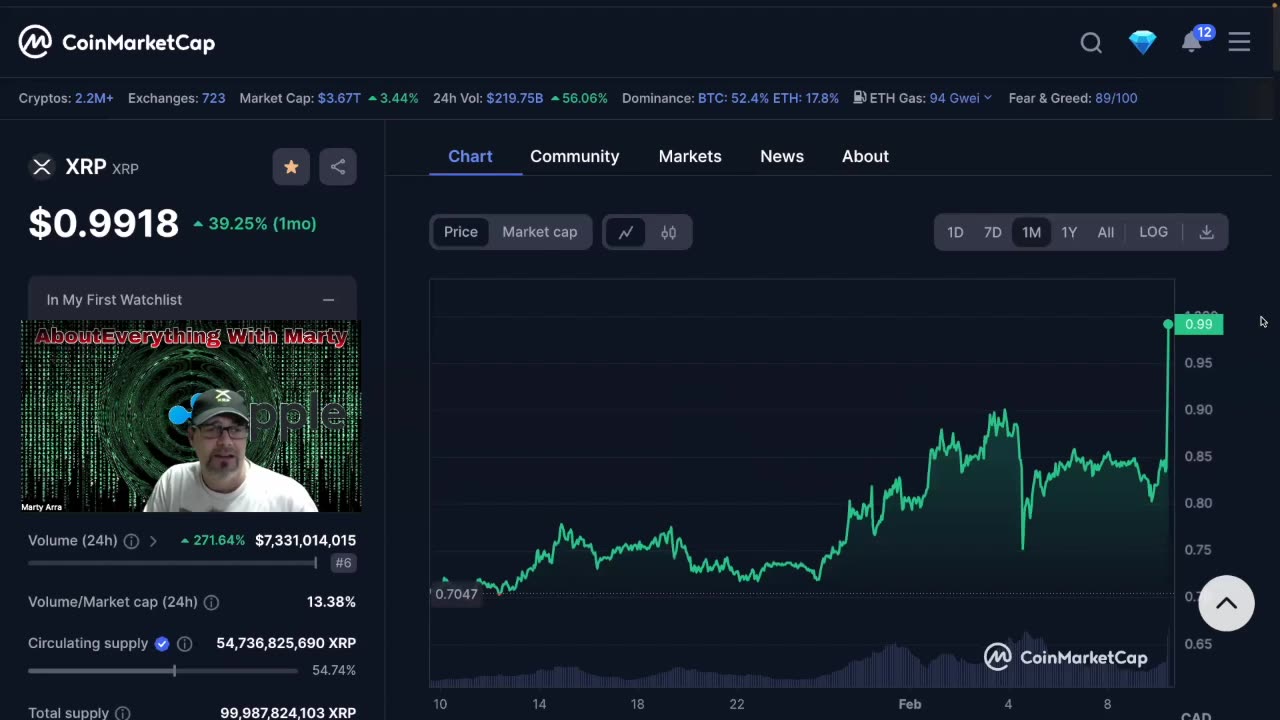Select the 1D time range

[955, 232]
